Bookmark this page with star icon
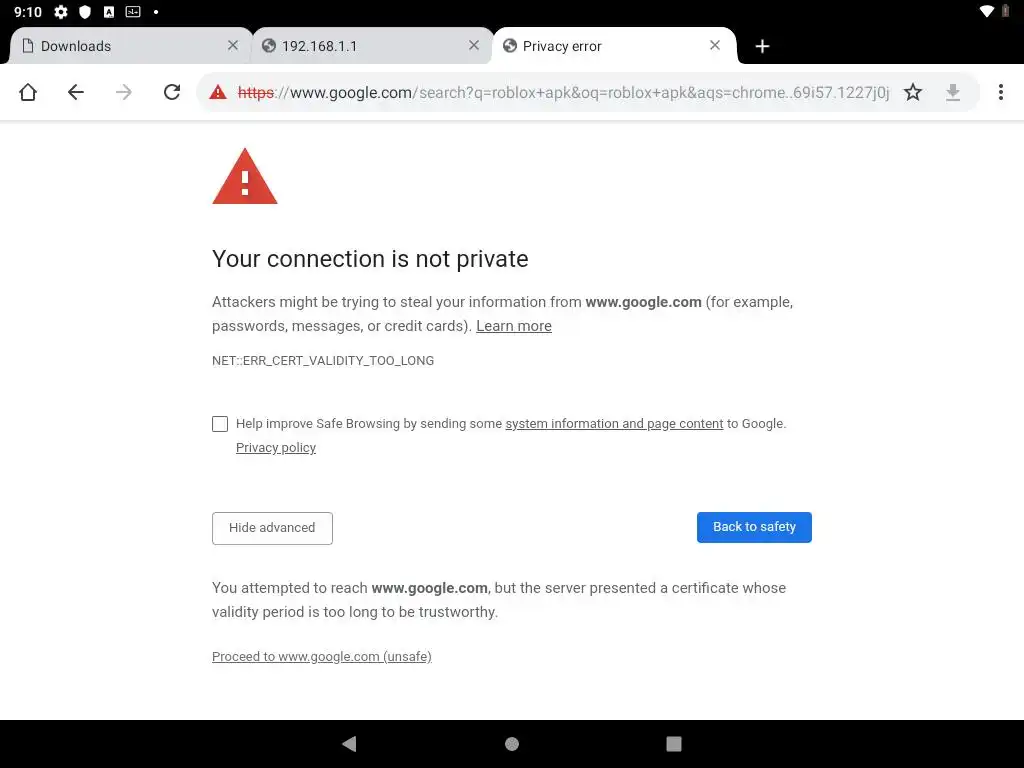The width and height of the screenshot is (1024, 768). [913, 92]
